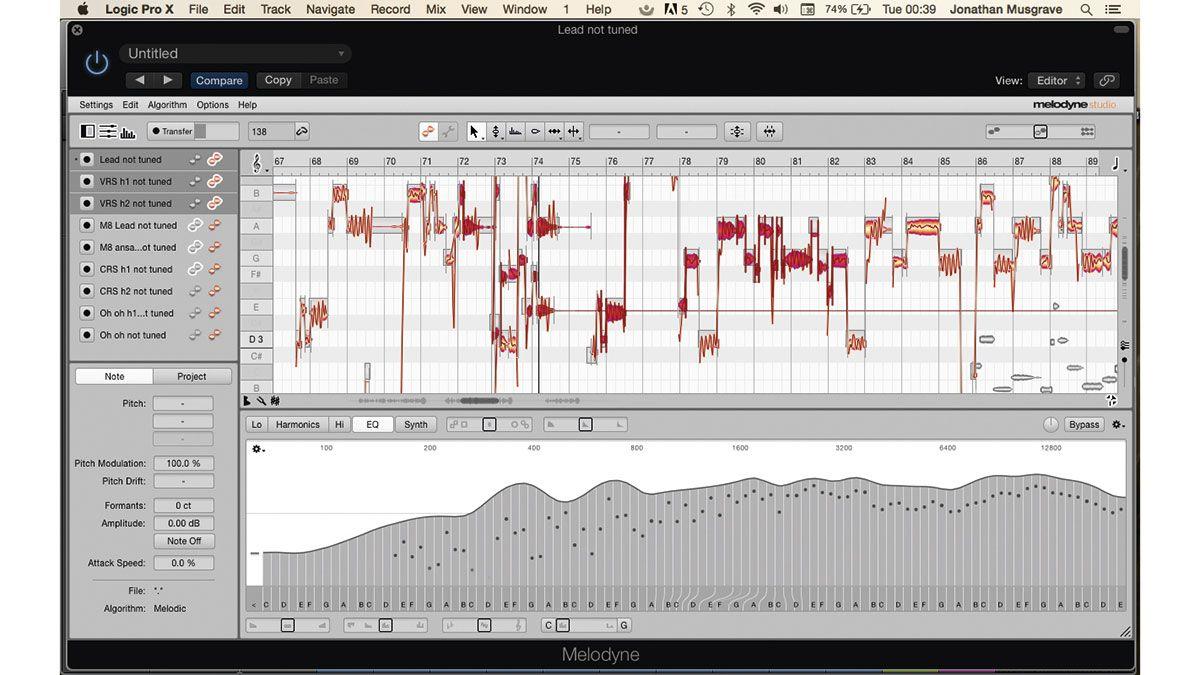Click the tempo field showing 138
1200x675 pixels.
click(270, 131)
